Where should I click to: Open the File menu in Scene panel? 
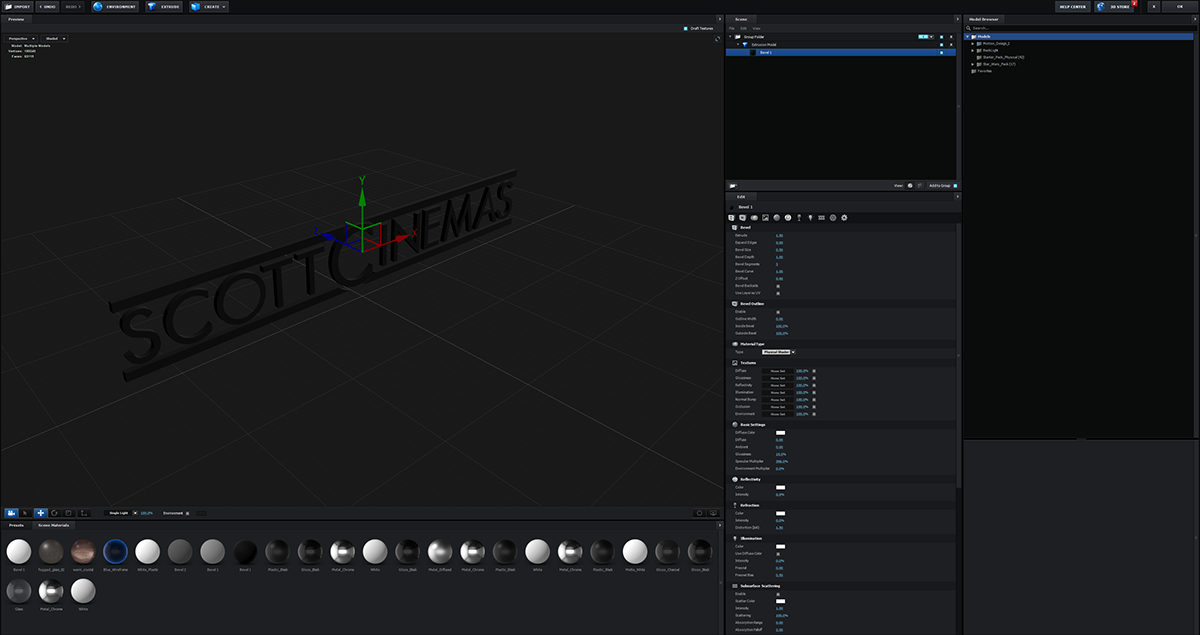[x=732, y=28]
